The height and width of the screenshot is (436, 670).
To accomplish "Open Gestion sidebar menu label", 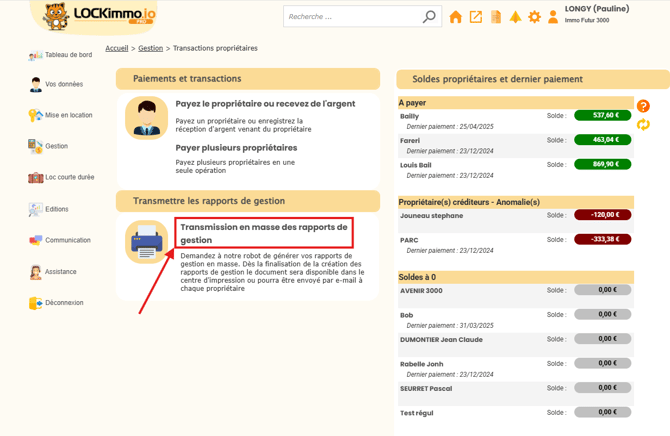I will point(56,146).
